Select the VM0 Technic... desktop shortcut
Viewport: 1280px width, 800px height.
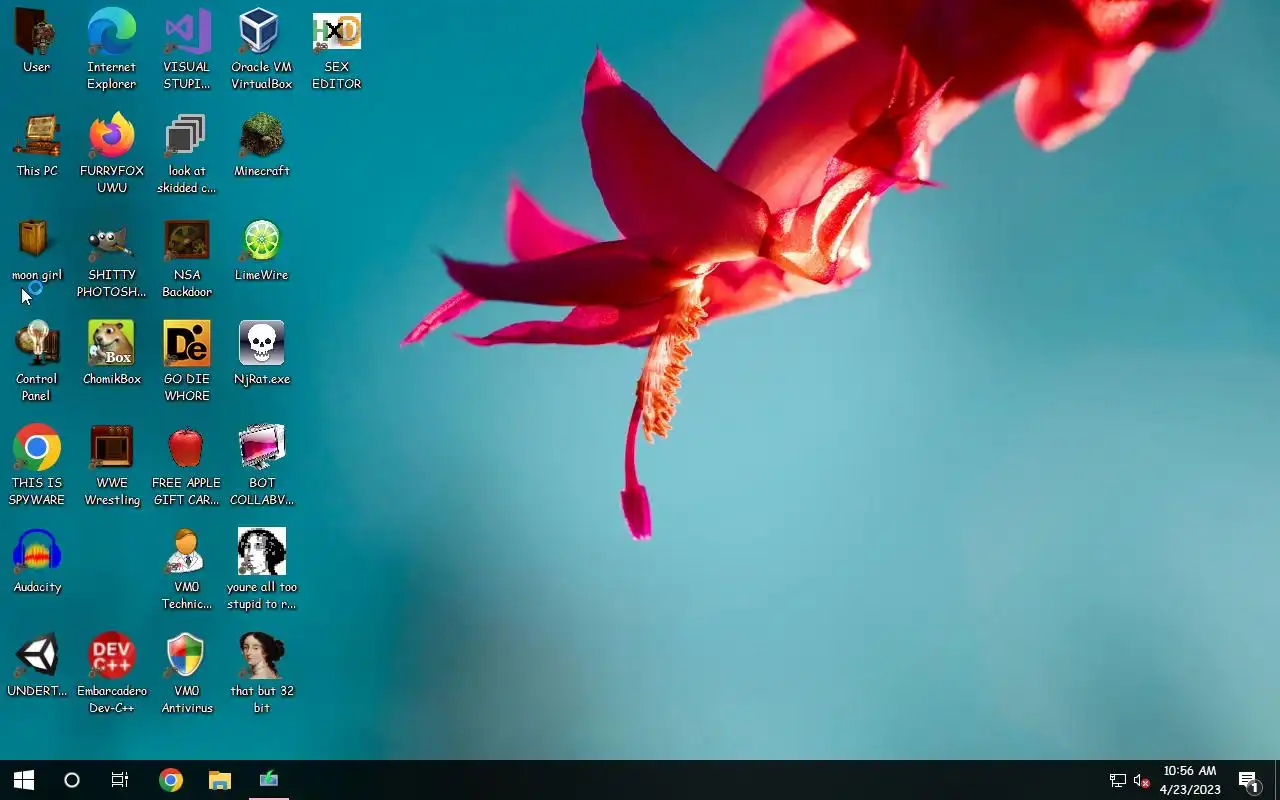click(187, 570)
